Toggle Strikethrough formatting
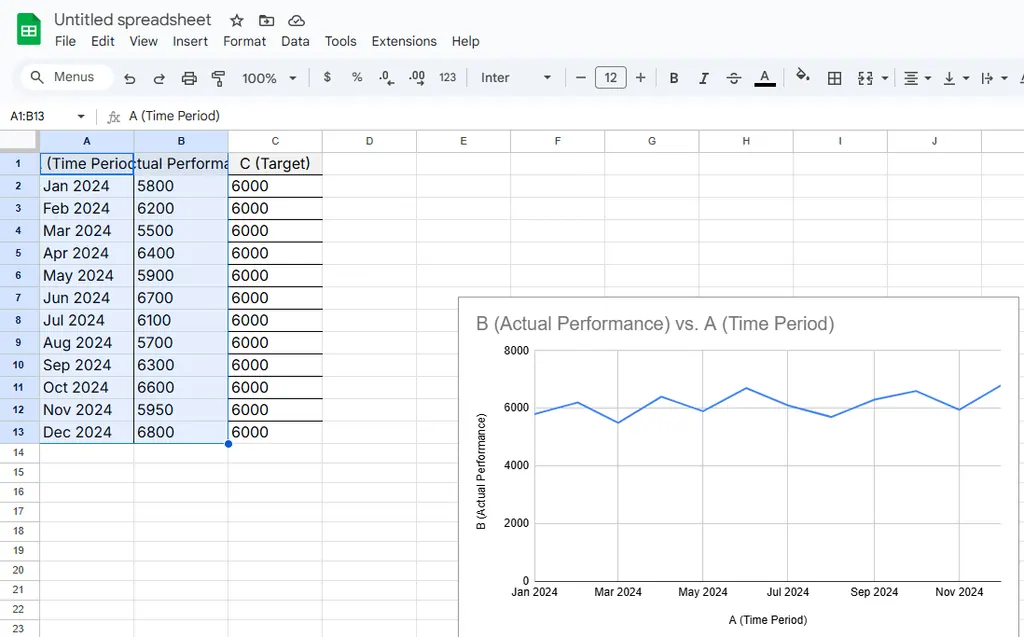The height and width of the screenshot is (637, 1024). pyautogui.click(x=734, y=78)
